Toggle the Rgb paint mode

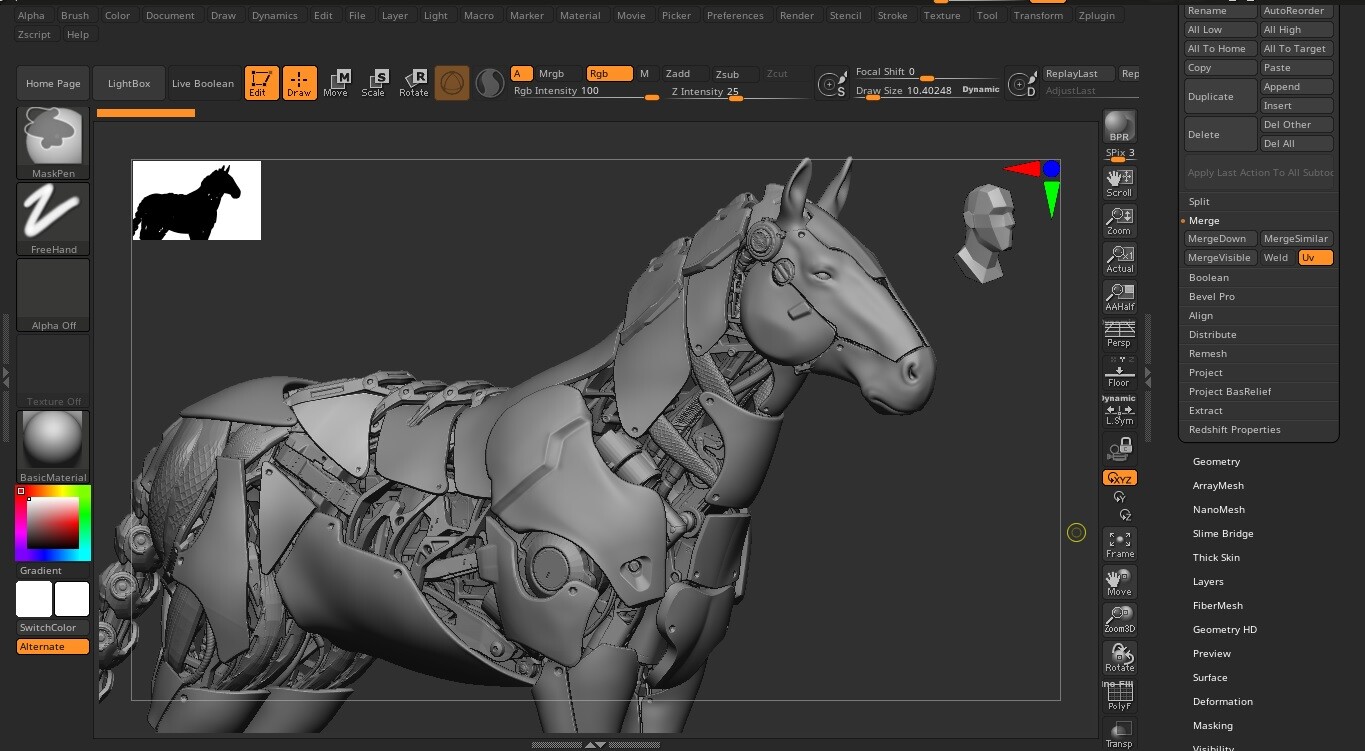(610, 73)
